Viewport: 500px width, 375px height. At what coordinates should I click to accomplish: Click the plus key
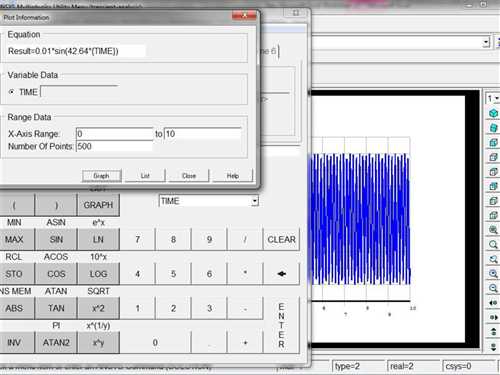pyautogui.click(x=245, y=343)
